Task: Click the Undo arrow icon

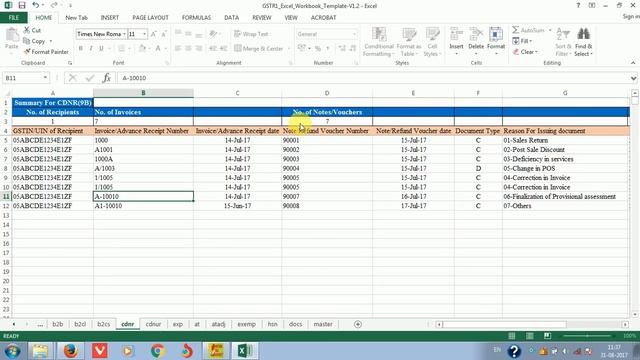Action: click(x=36, y=5)
